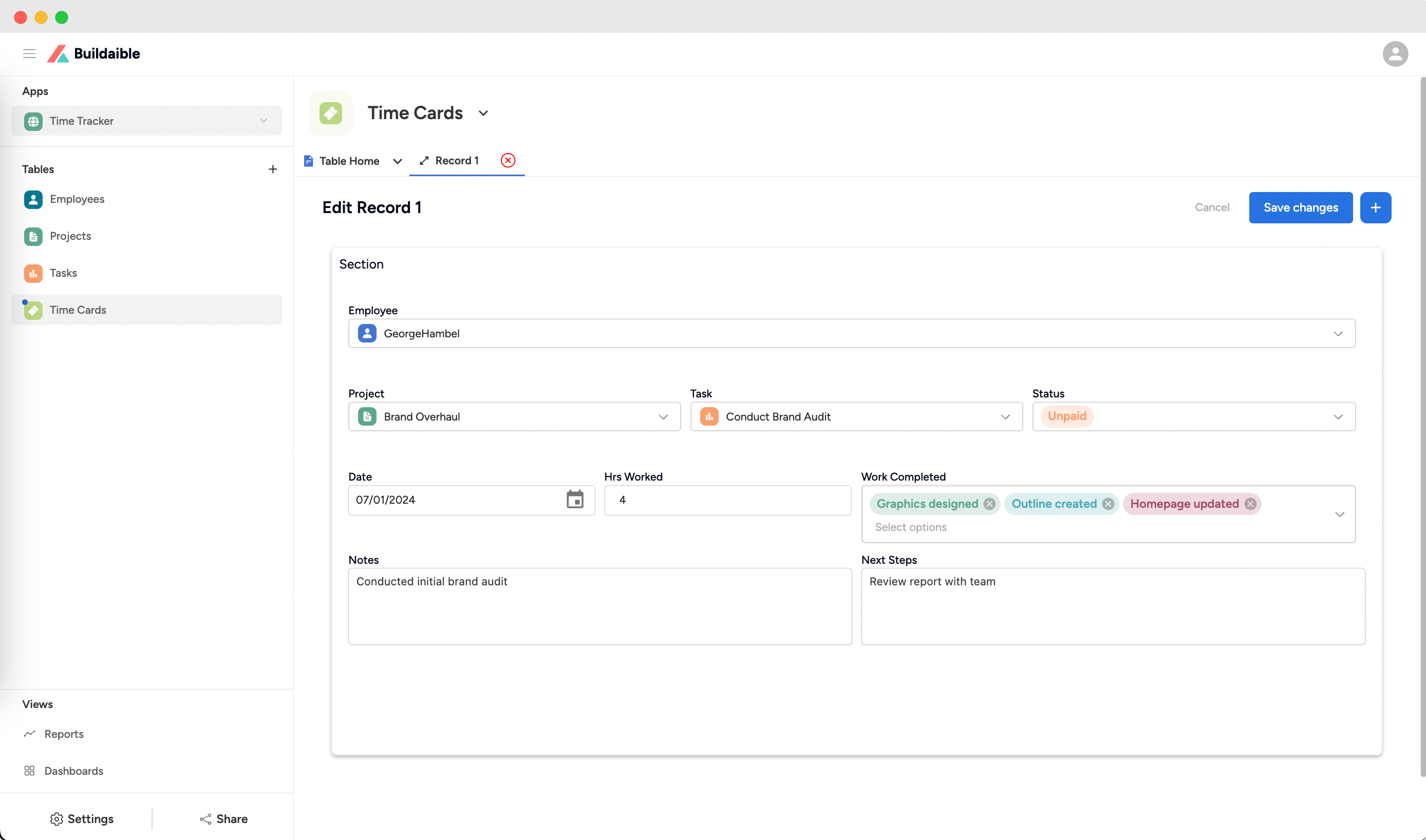Click the Projects table icon
This screenshot has width=1426, height=840.
click(x=33, y=236)
